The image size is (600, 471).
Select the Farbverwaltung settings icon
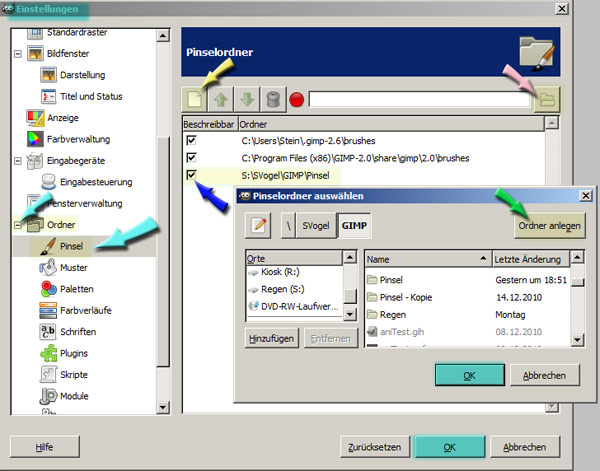point(34,139)
